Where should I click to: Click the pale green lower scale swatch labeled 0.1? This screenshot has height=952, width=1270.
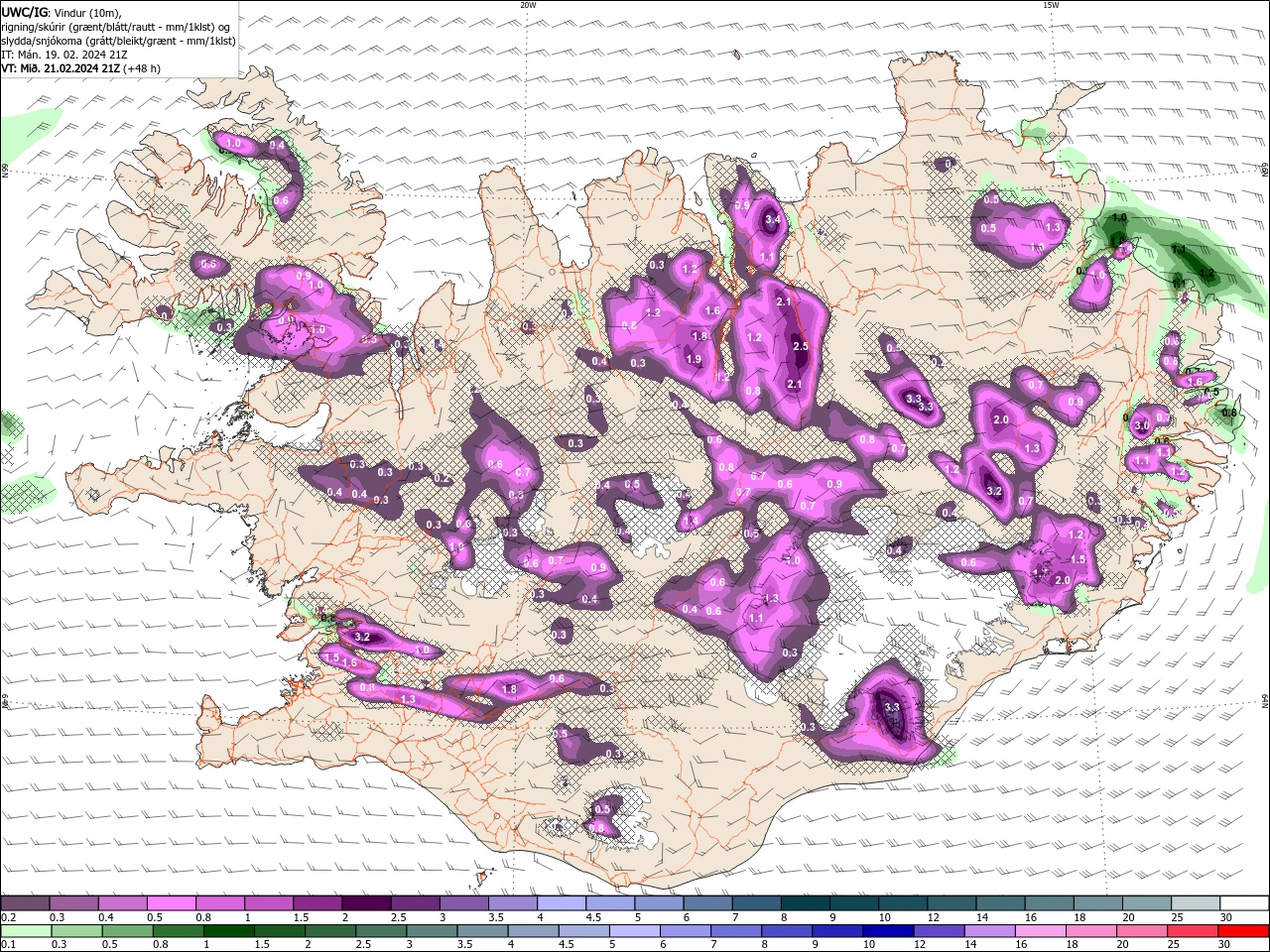(x=25, y=931)
